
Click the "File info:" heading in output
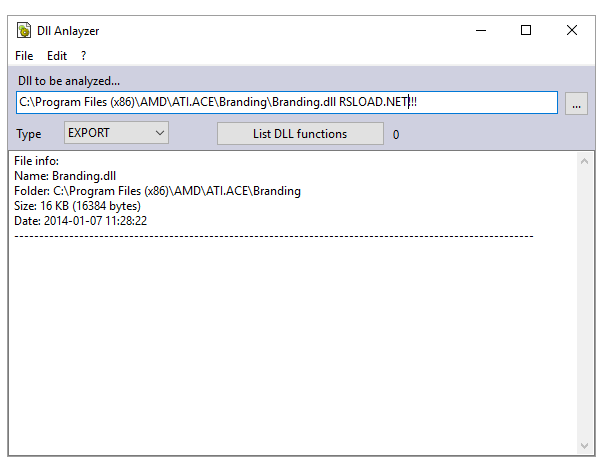37,161
